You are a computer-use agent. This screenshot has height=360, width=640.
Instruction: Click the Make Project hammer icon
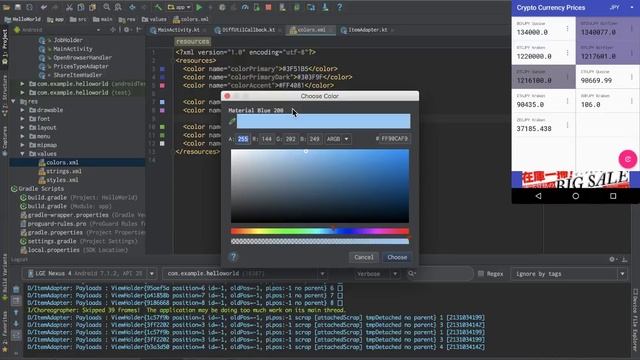tap(158, 7)
